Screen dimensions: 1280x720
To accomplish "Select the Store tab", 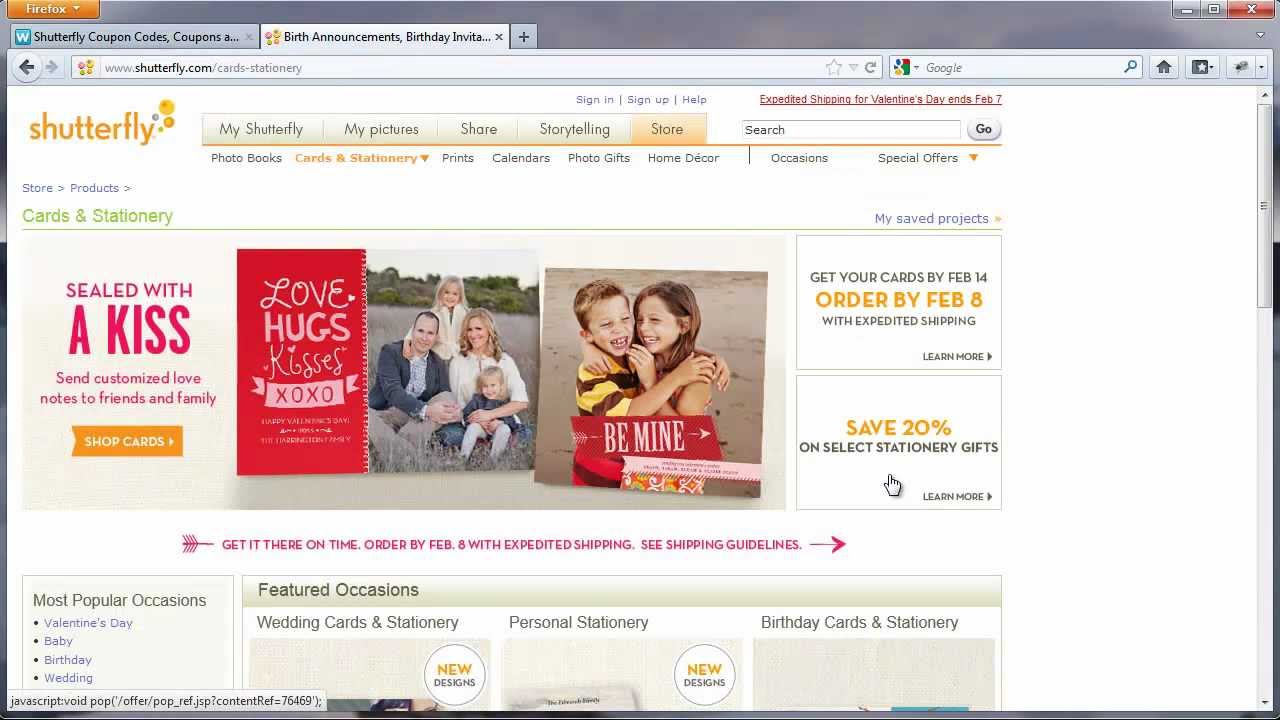I will (x=667, y=129).
